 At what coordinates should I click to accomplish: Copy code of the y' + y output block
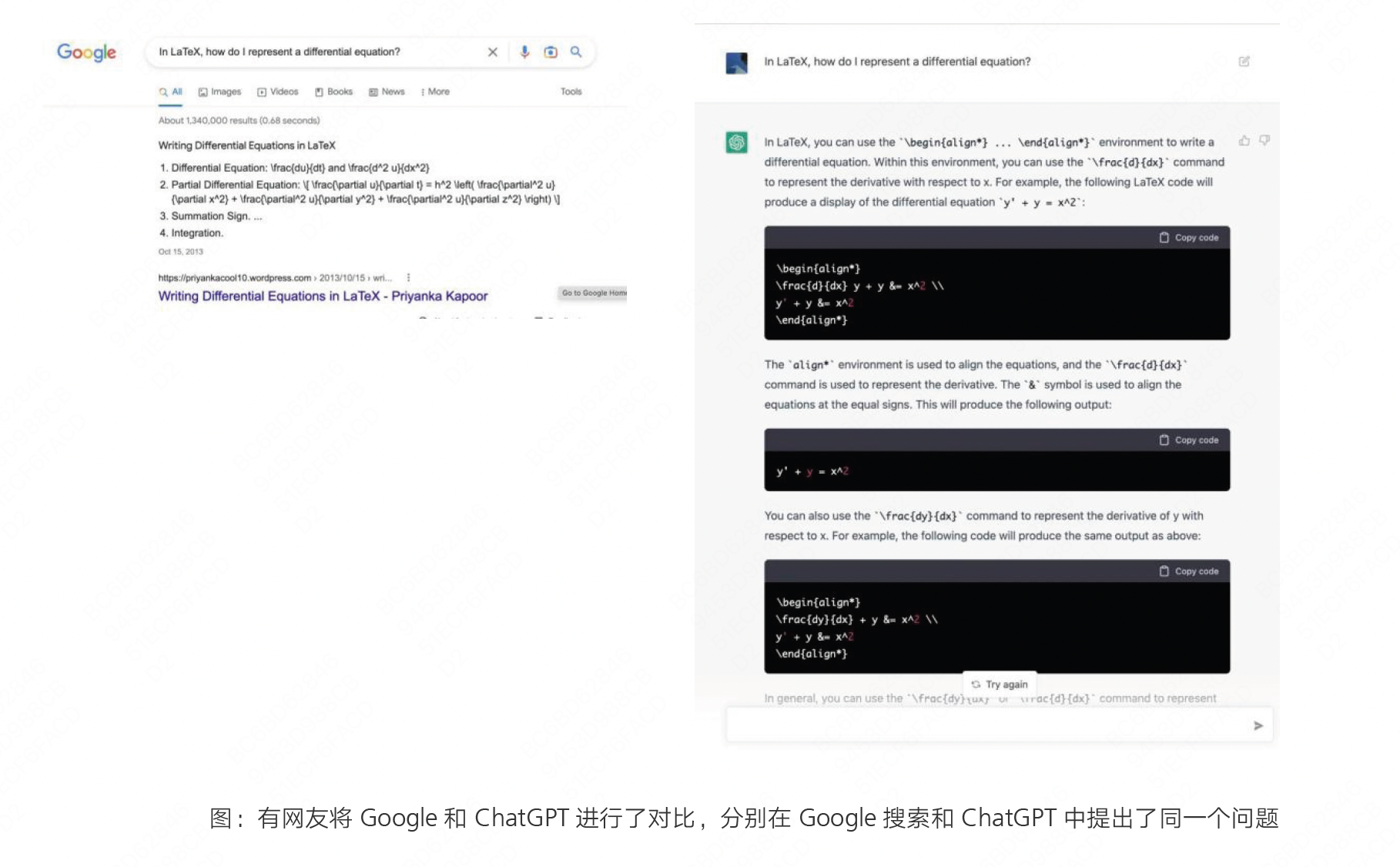coord(1189,440)
